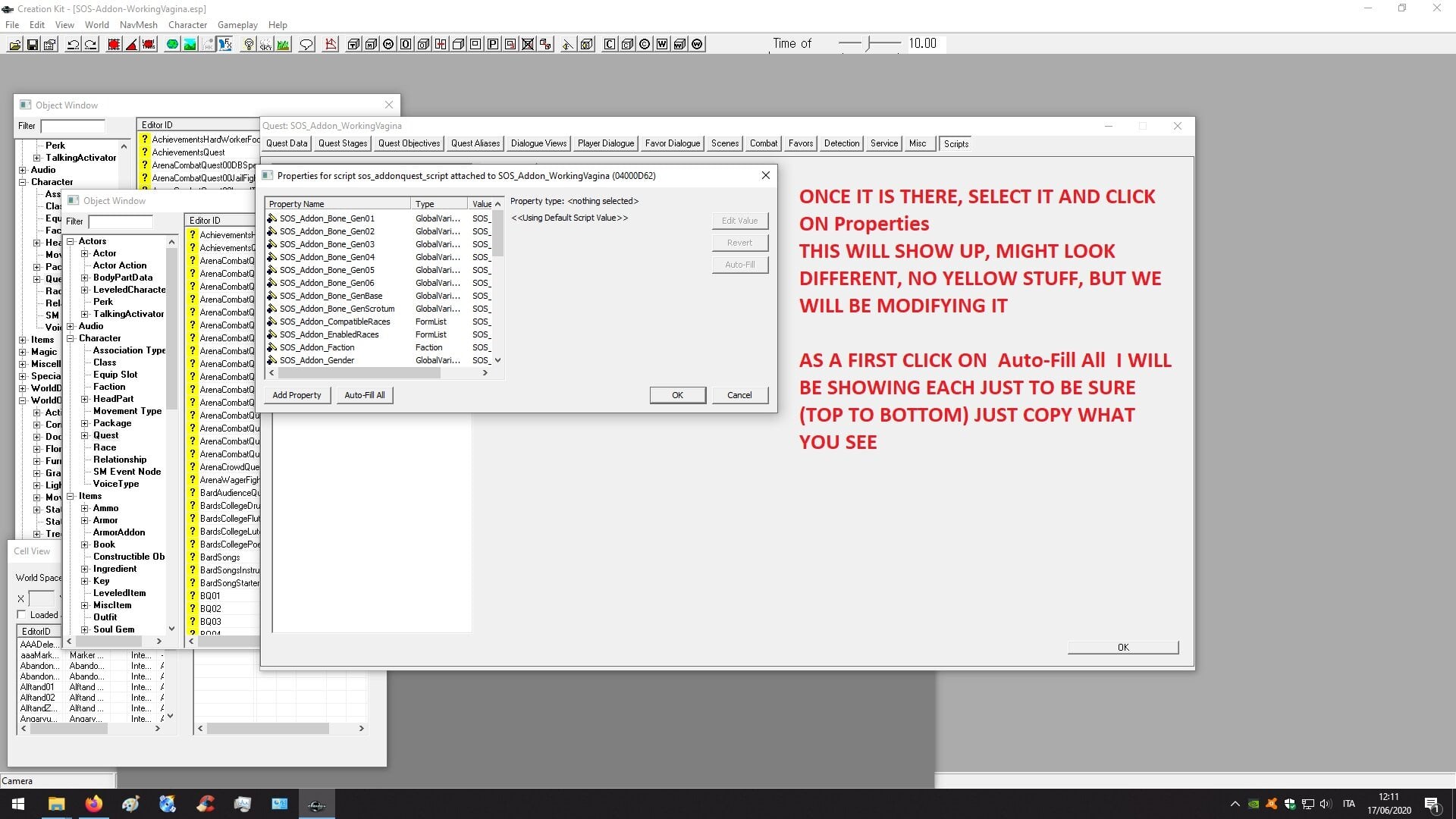Open the File menu
Image resolution: width=1456 pixels, height=819 pixels.
tap(12, 24)
